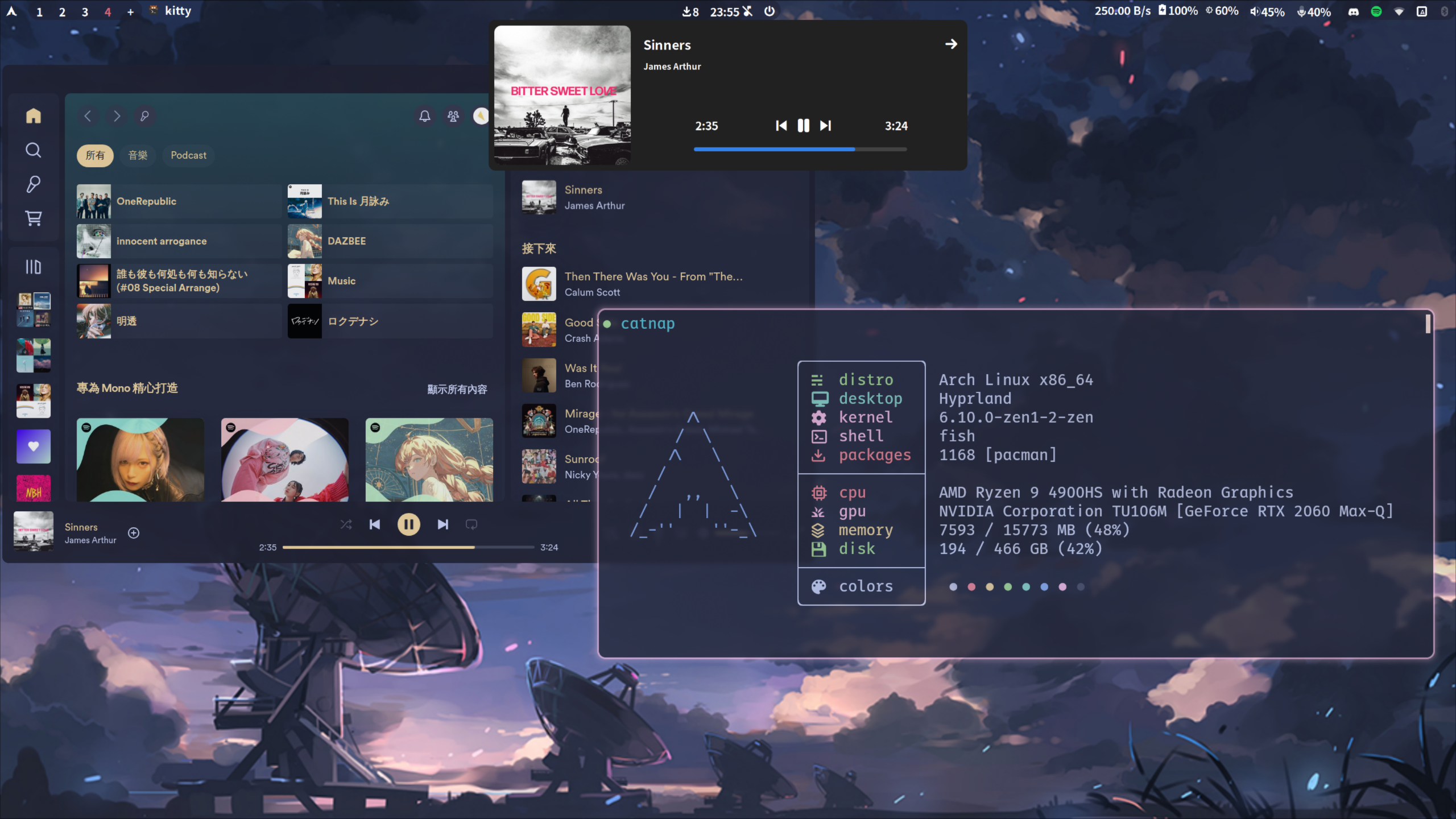1456x819 pixels.
Task: Open Your Library sidebar icon
Action: pos(34,267)
